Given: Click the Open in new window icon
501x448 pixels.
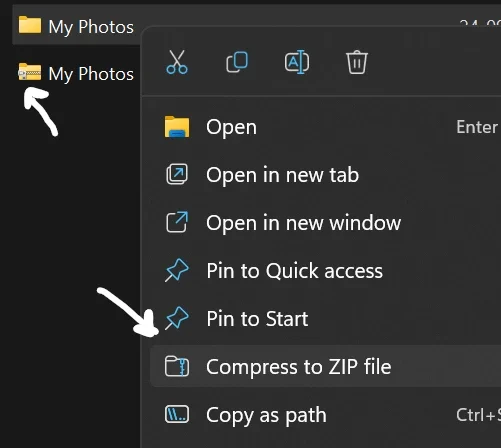Looking at the screenshot, I should pyautogui.click(x=177, y=222).
